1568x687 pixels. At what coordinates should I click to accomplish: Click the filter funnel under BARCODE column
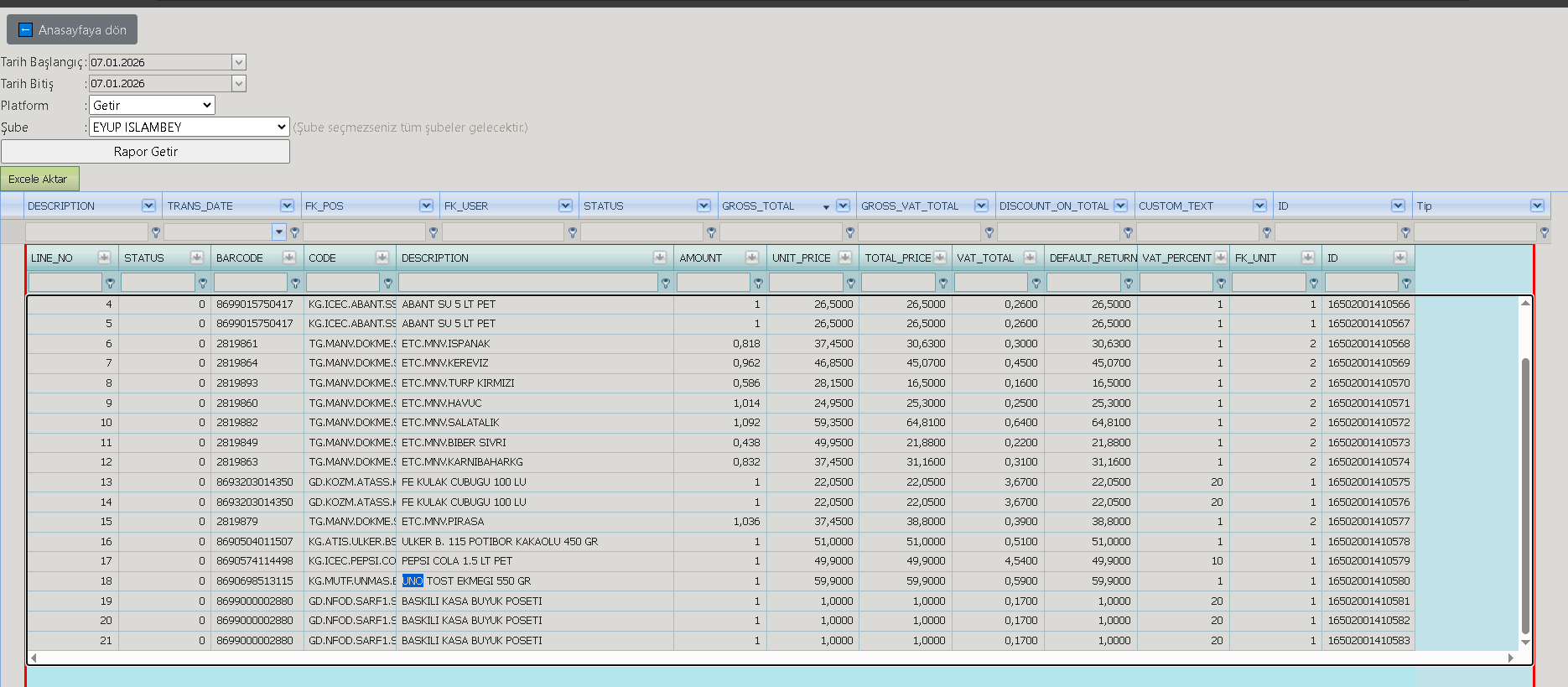point(295,284)
